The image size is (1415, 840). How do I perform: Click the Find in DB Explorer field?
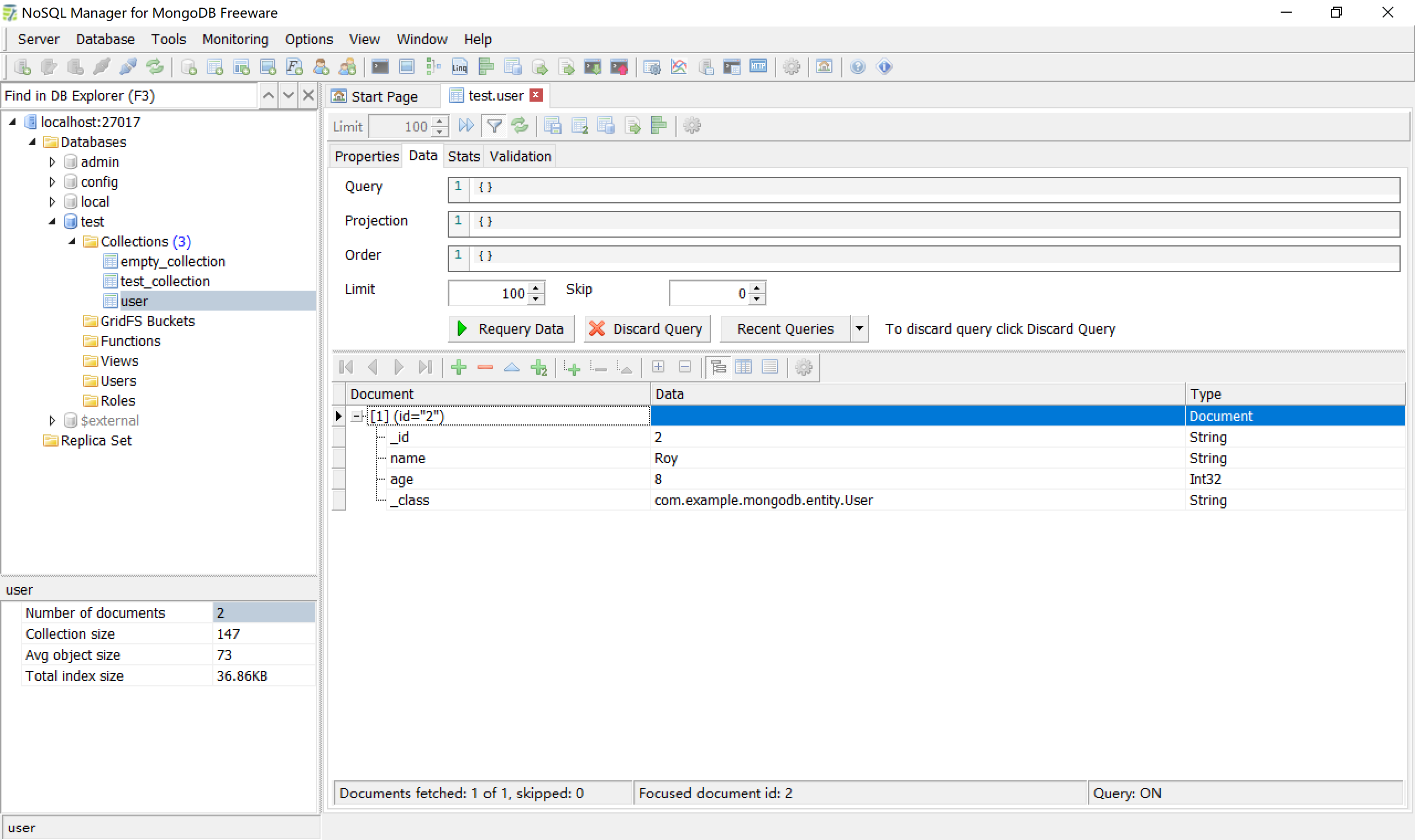(x=129, y=96)
